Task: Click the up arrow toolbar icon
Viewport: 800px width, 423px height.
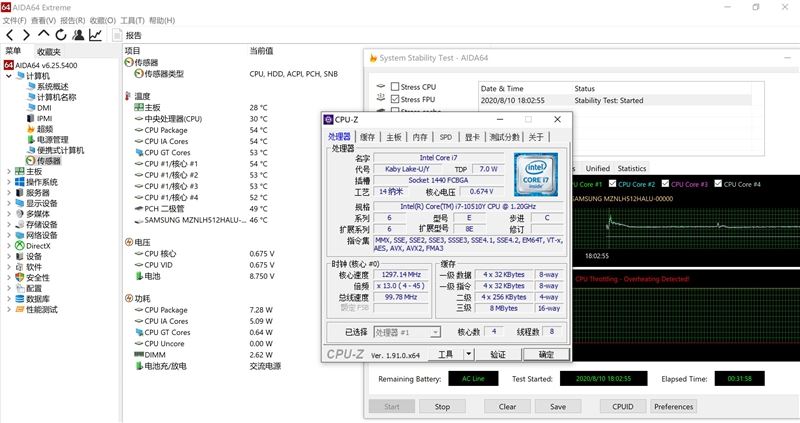Action: pos(44,34)
